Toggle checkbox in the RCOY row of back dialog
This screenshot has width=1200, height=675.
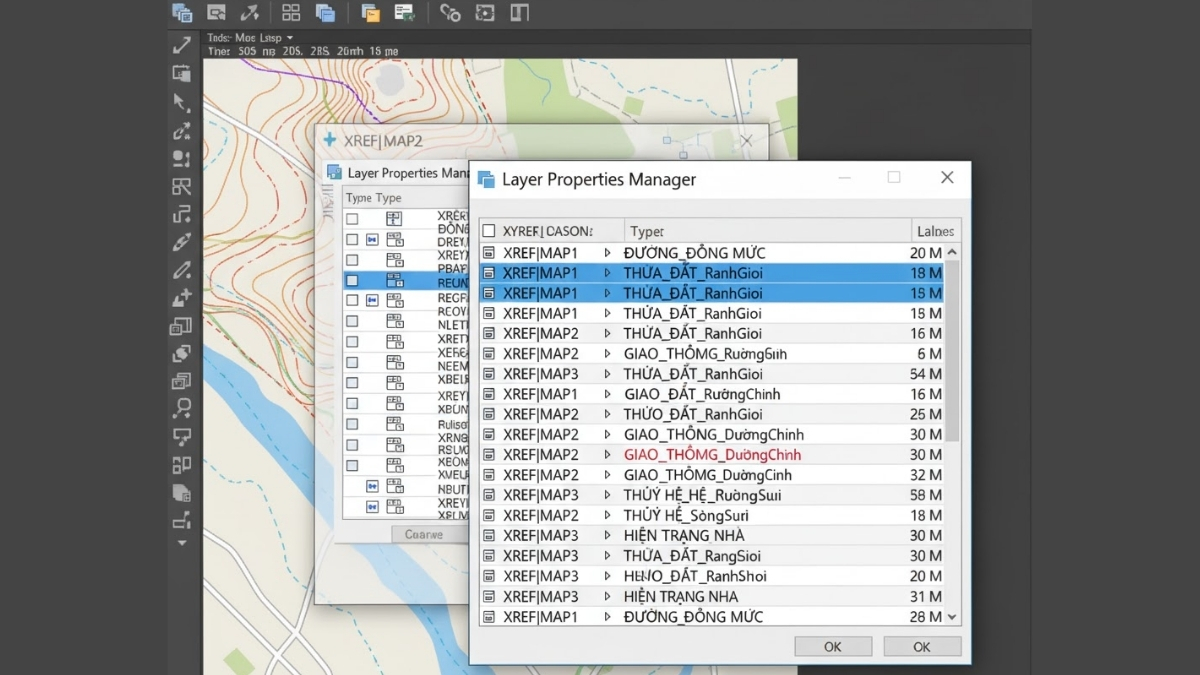pos(352,322)
